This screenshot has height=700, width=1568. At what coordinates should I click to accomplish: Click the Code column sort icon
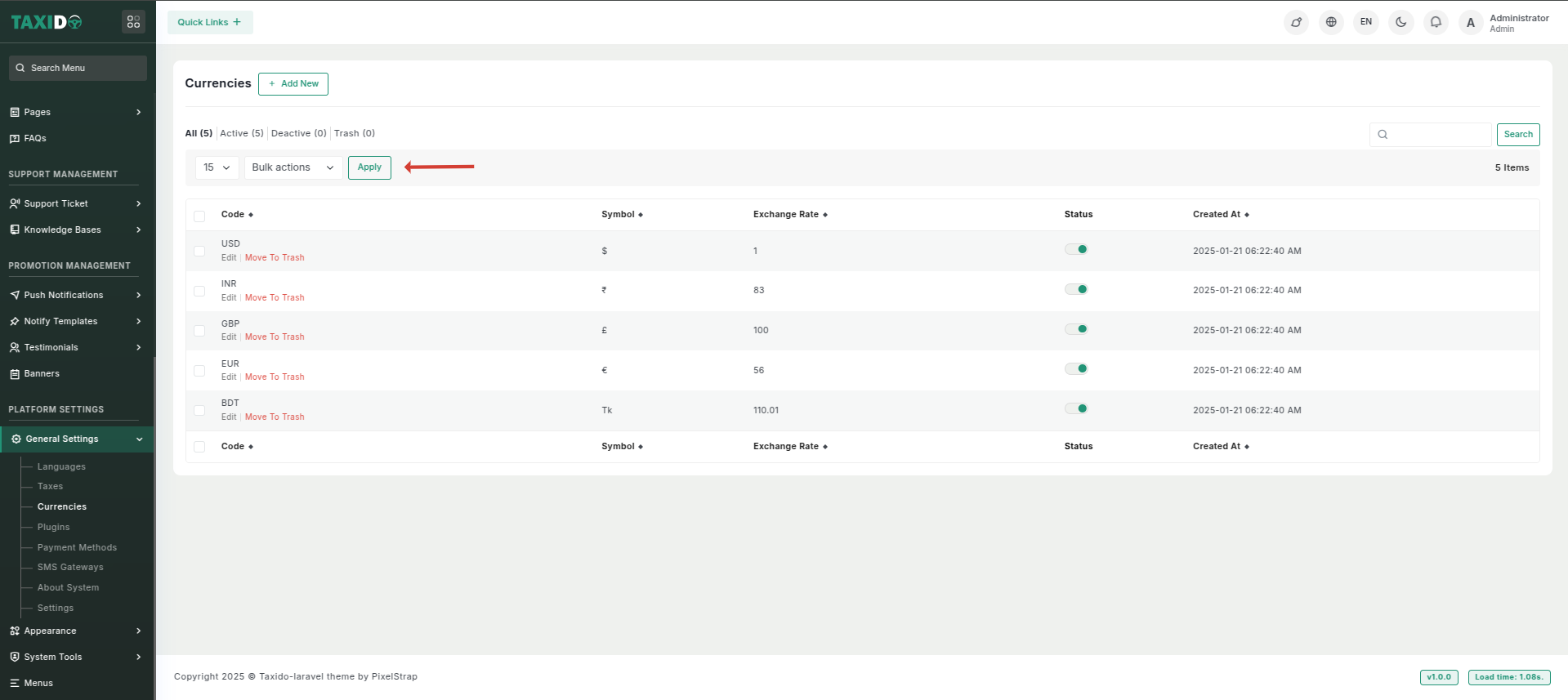pyautogui.click(x=251, y=215)
